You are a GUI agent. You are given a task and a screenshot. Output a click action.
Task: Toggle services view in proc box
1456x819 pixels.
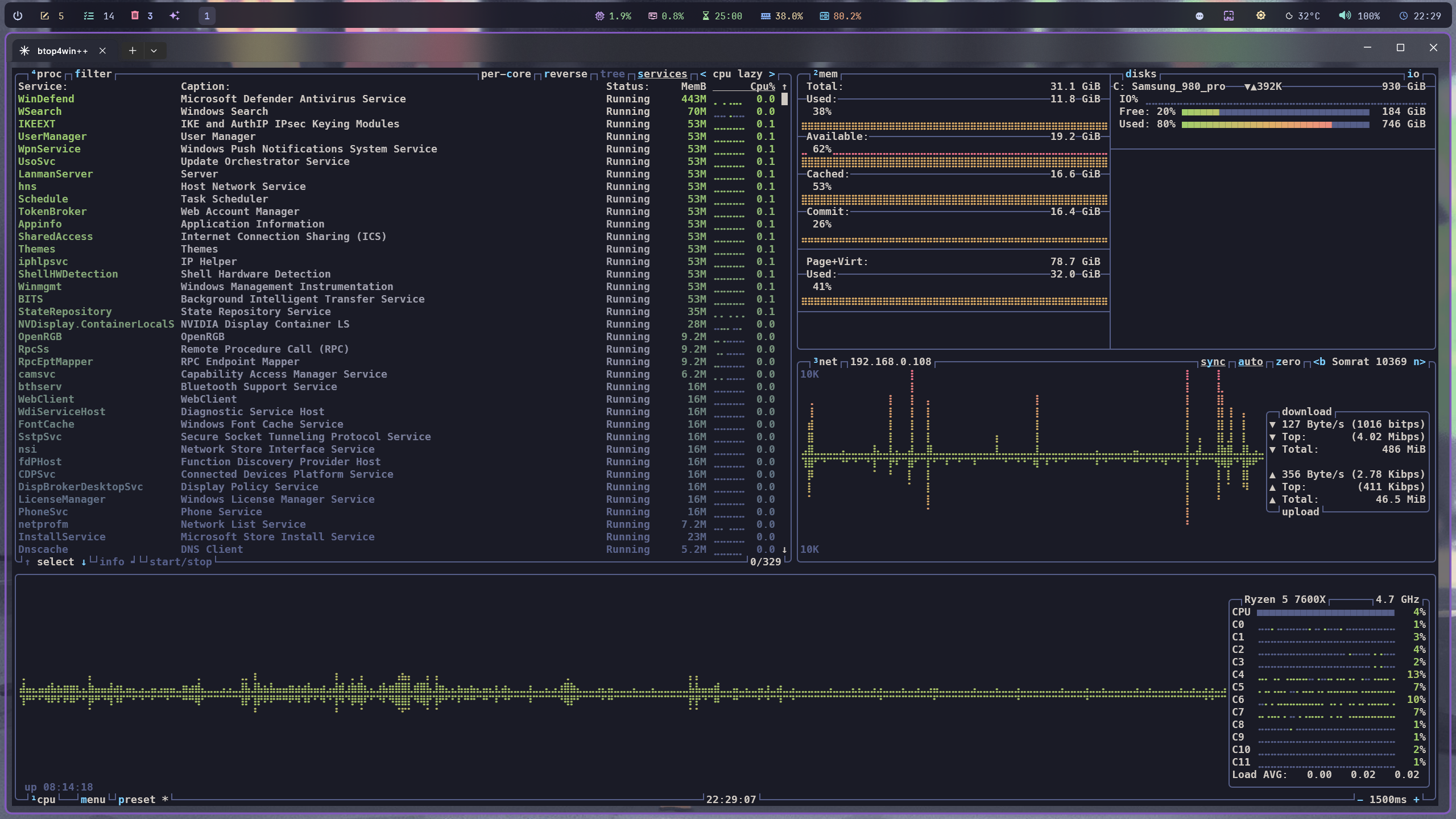click(662, 74)
